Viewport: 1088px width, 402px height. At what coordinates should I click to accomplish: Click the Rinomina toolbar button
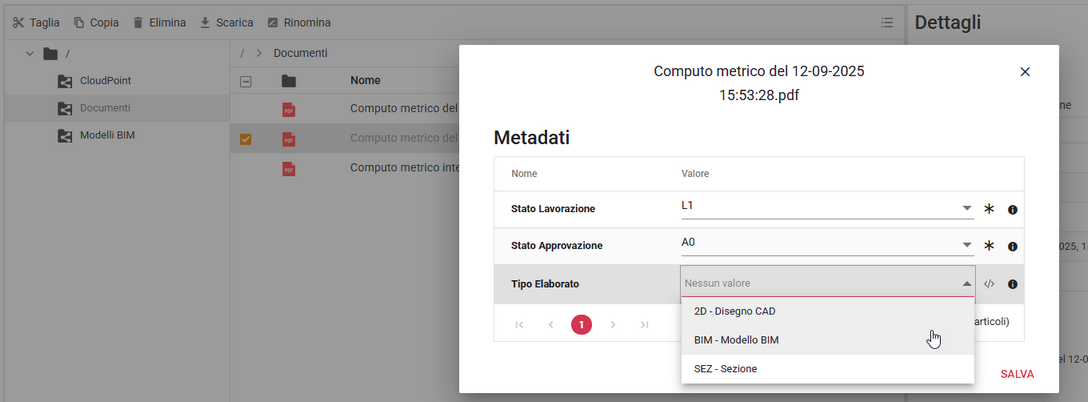coord(299,23)
